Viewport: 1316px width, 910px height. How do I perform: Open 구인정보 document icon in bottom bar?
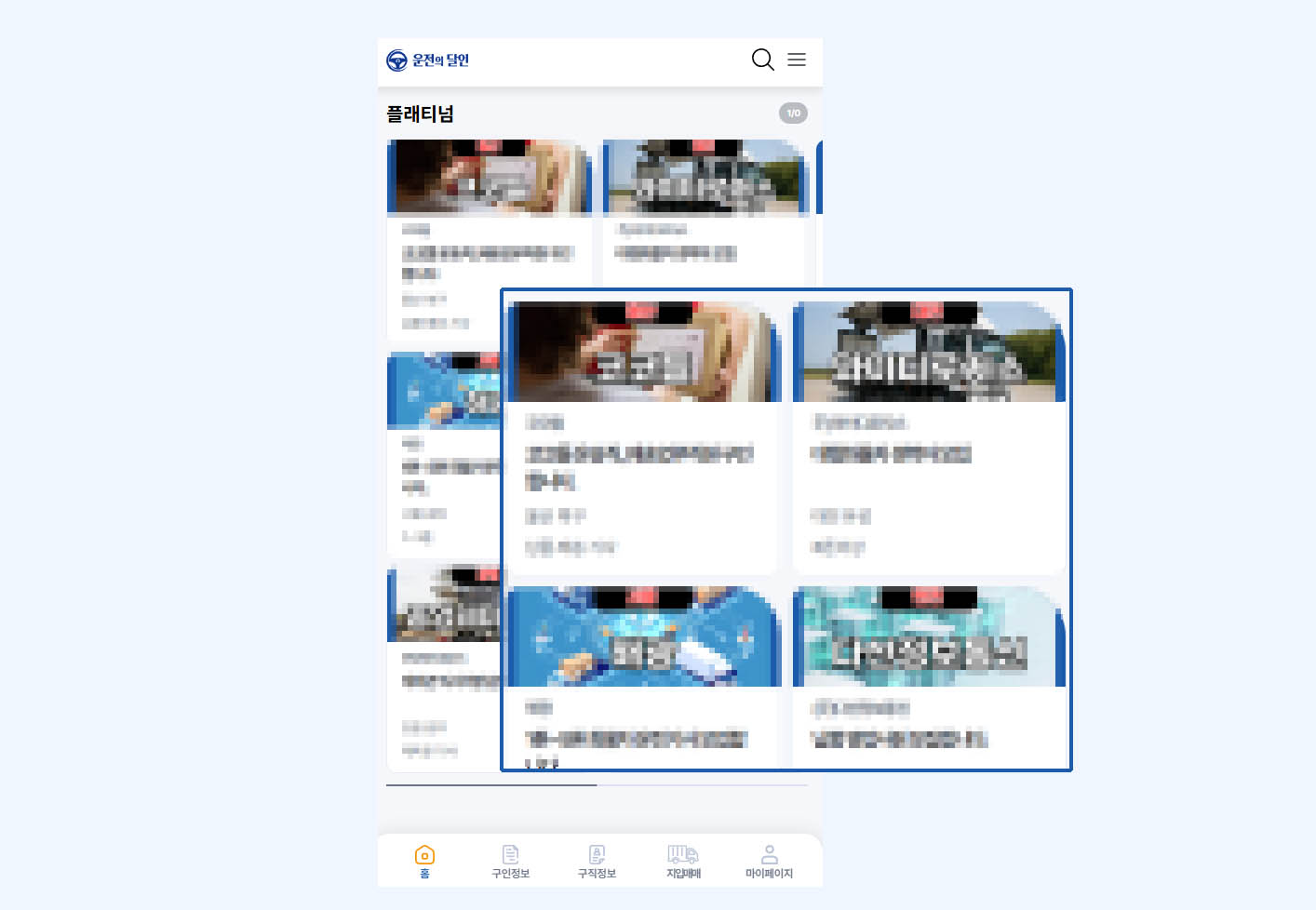pos(510,854)
